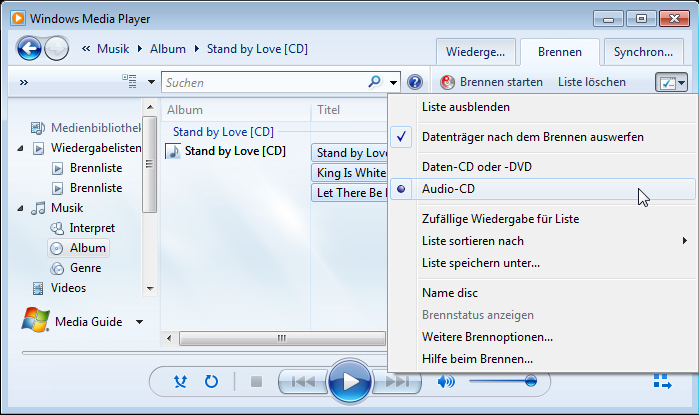Open the view options dropdown arrow

[x=151, y=82]
